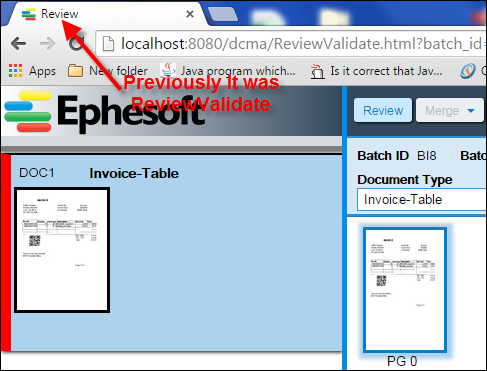Screen dimensions: 487x371
Task: Click the browser Forward arrow
Action: coord(47,43)
